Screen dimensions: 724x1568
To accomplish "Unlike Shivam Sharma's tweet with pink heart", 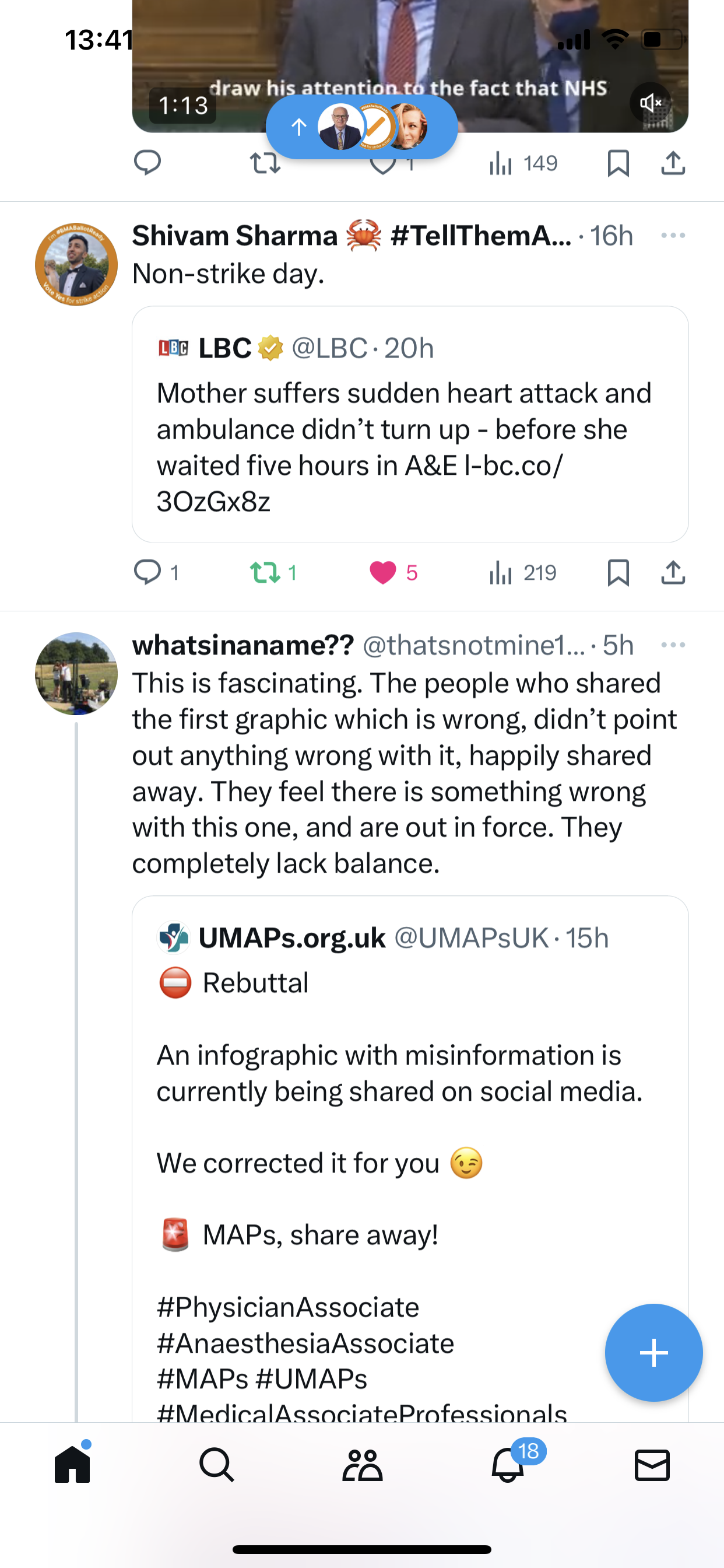I will [393, 572].
